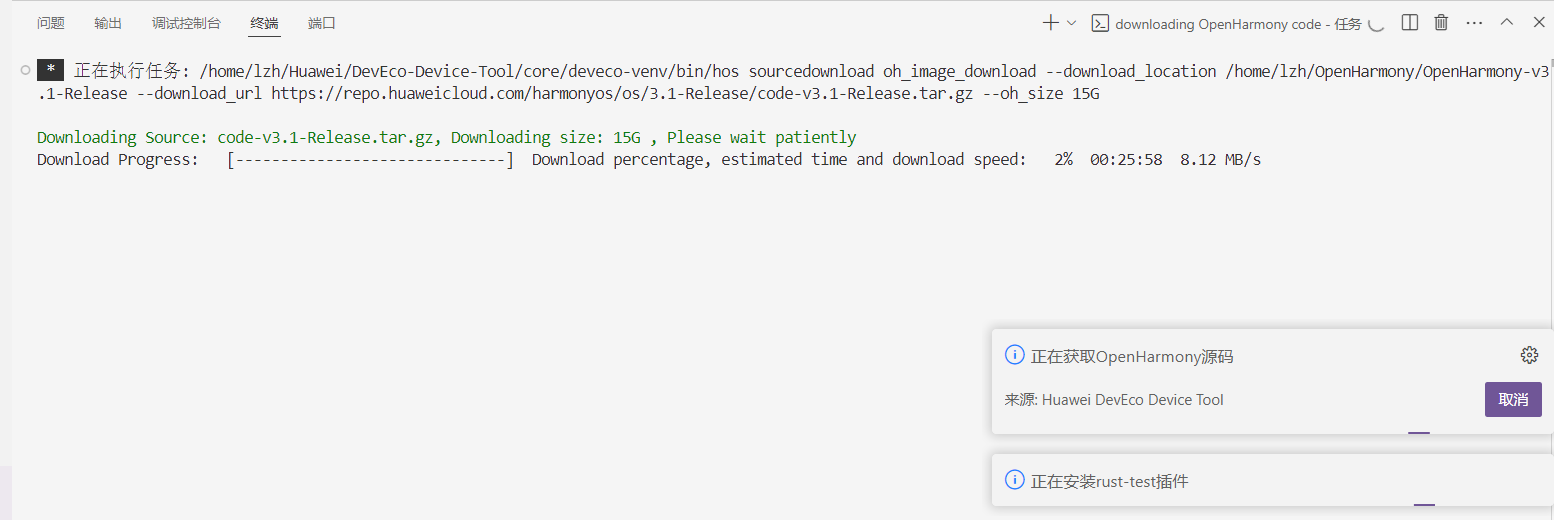This screenshot has height=520, width=1554.
Task: Click the info icon beside 正在获取OpenHarmony源码
Action: [1014, 355]
